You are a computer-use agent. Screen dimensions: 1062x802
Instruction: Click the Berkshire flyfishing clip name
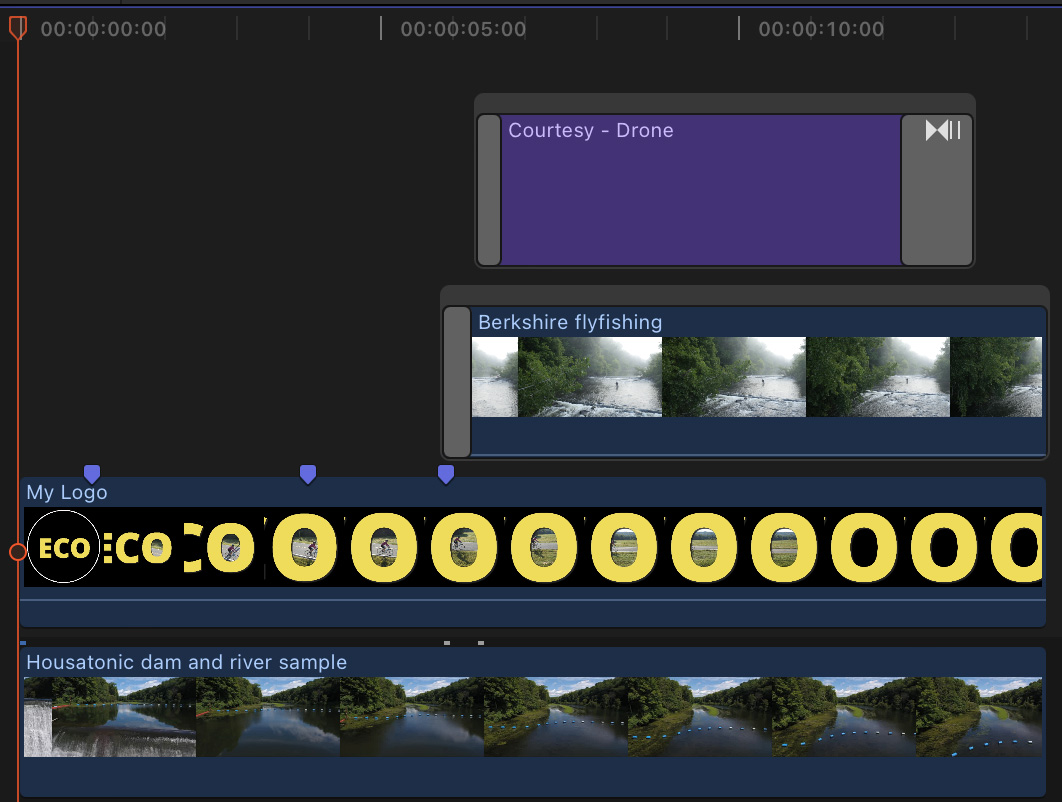tap(570, 322)
